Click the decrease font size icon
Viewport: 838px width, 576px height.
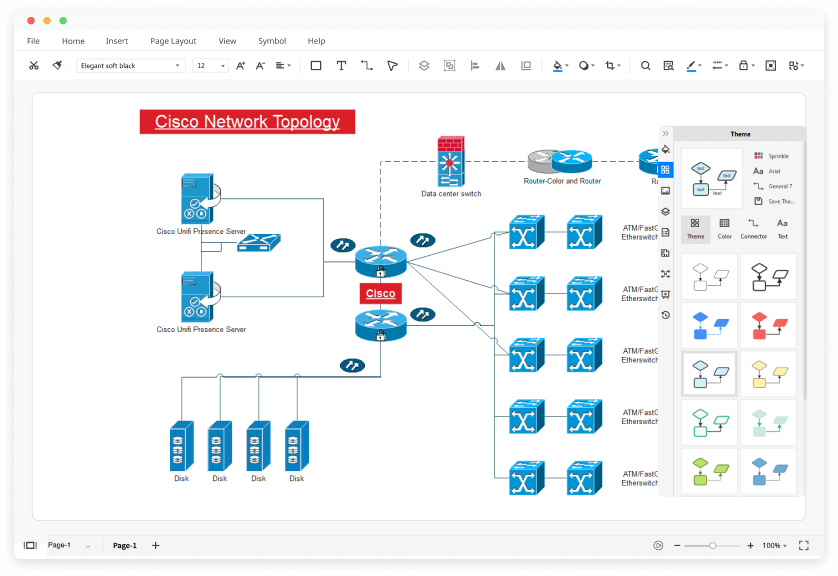pos(260,66)
